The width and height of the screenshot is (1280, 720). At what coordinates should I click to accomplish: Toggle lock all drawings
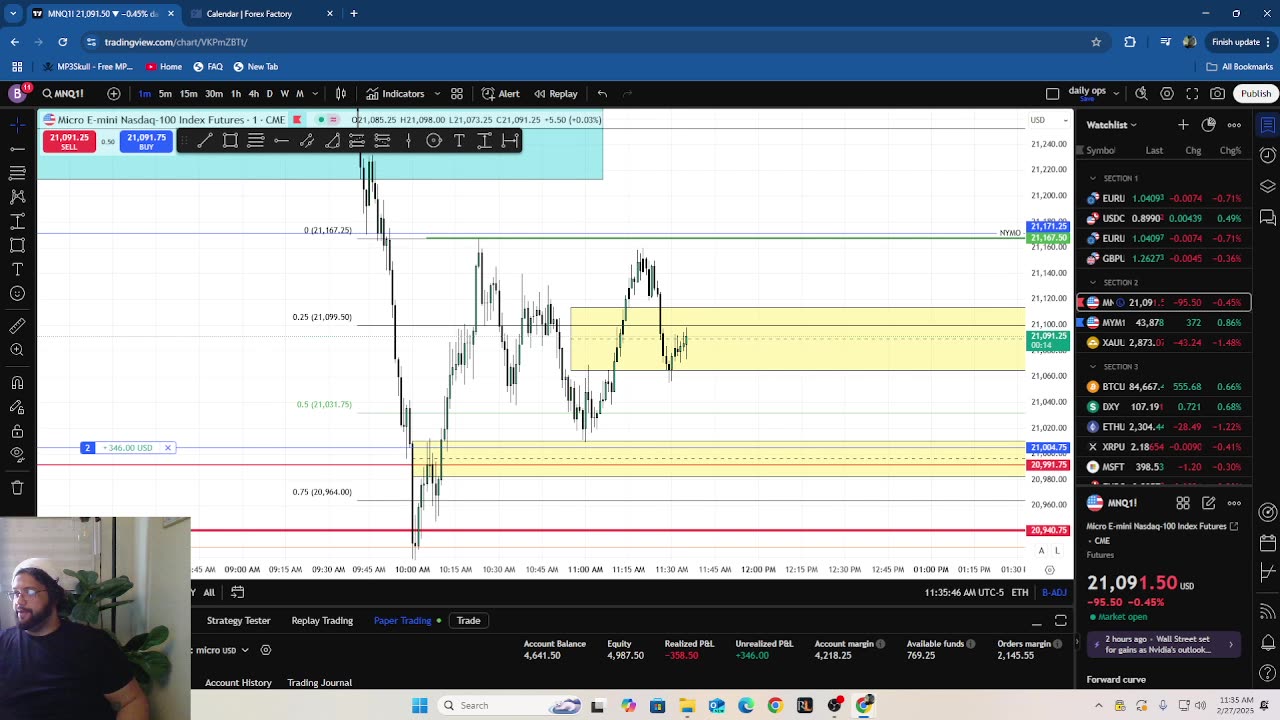click(17, 431)
